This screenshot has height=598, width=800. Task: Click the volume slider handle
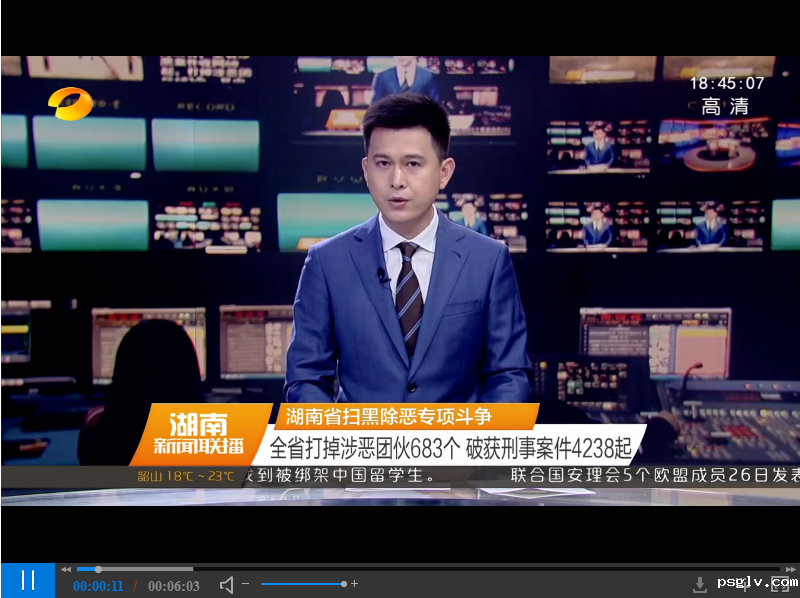coord(344,584)
